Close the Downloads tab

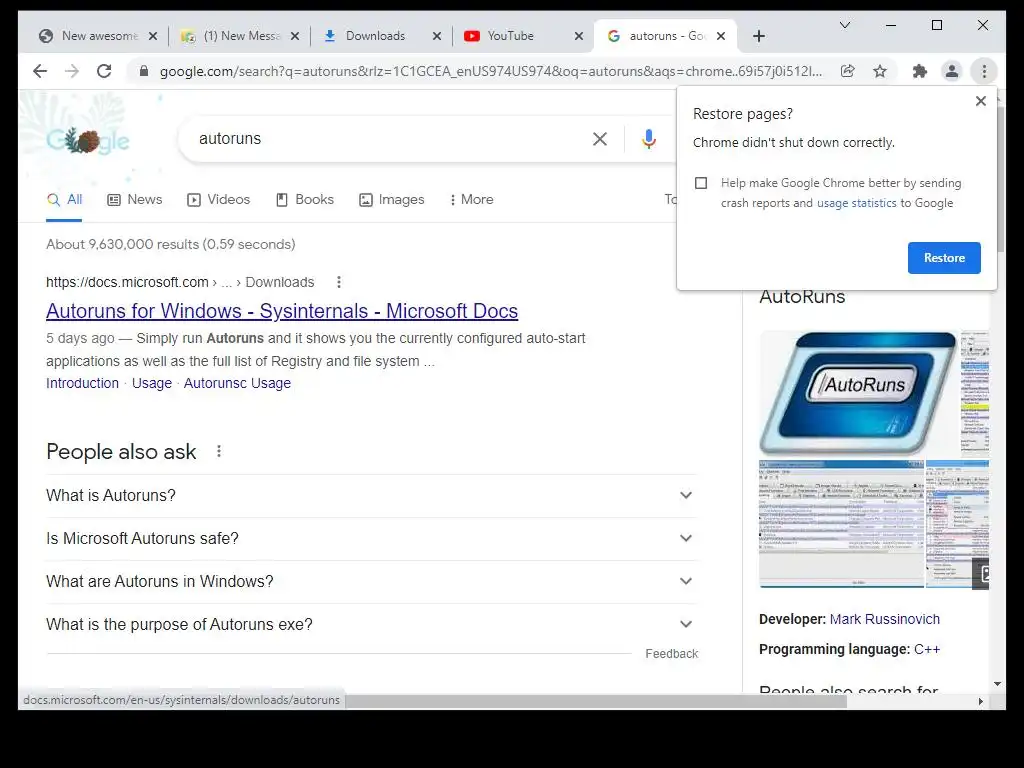(437, 36)
